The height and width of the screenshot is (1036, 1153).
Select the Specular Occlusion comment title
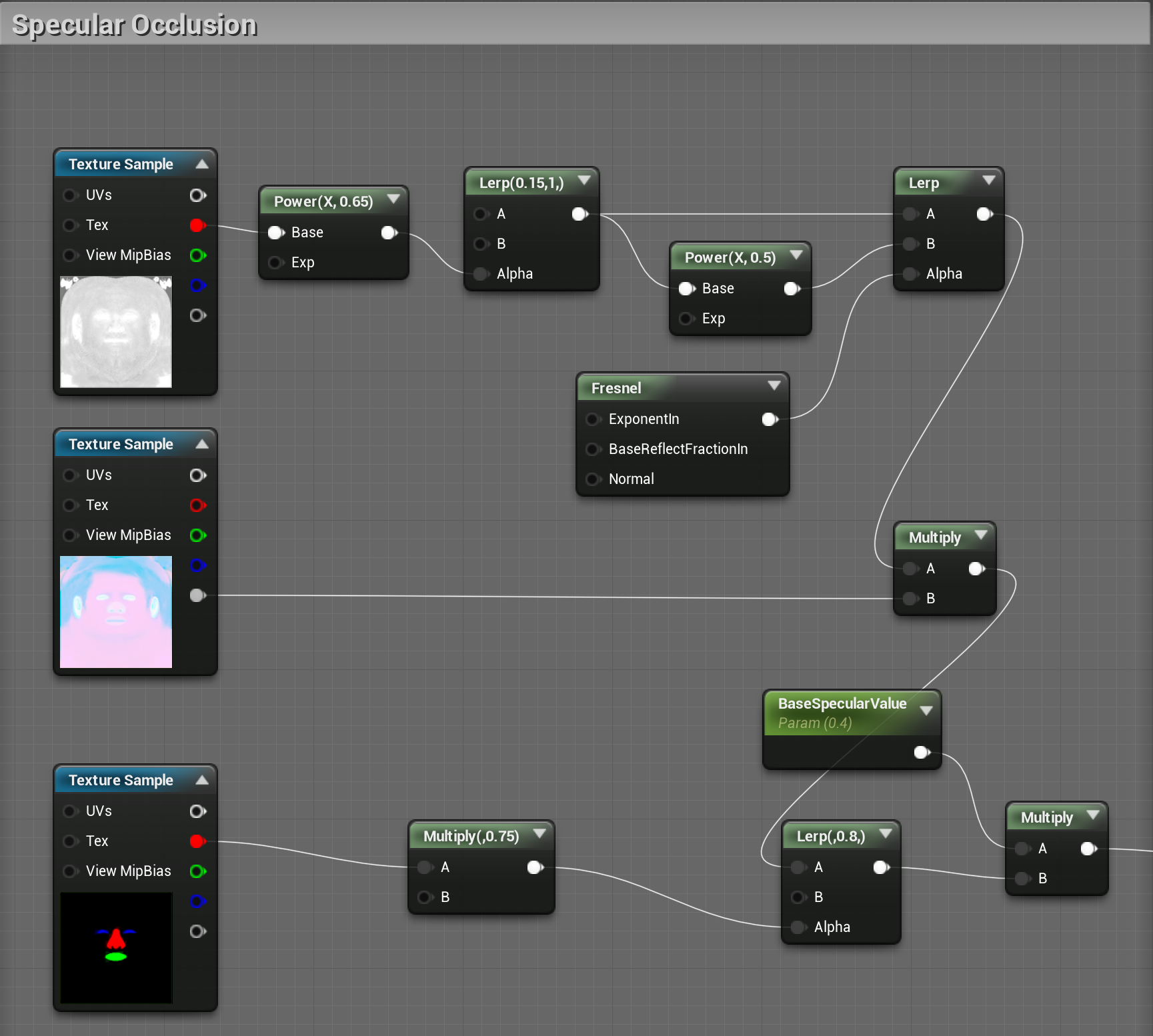135,25
